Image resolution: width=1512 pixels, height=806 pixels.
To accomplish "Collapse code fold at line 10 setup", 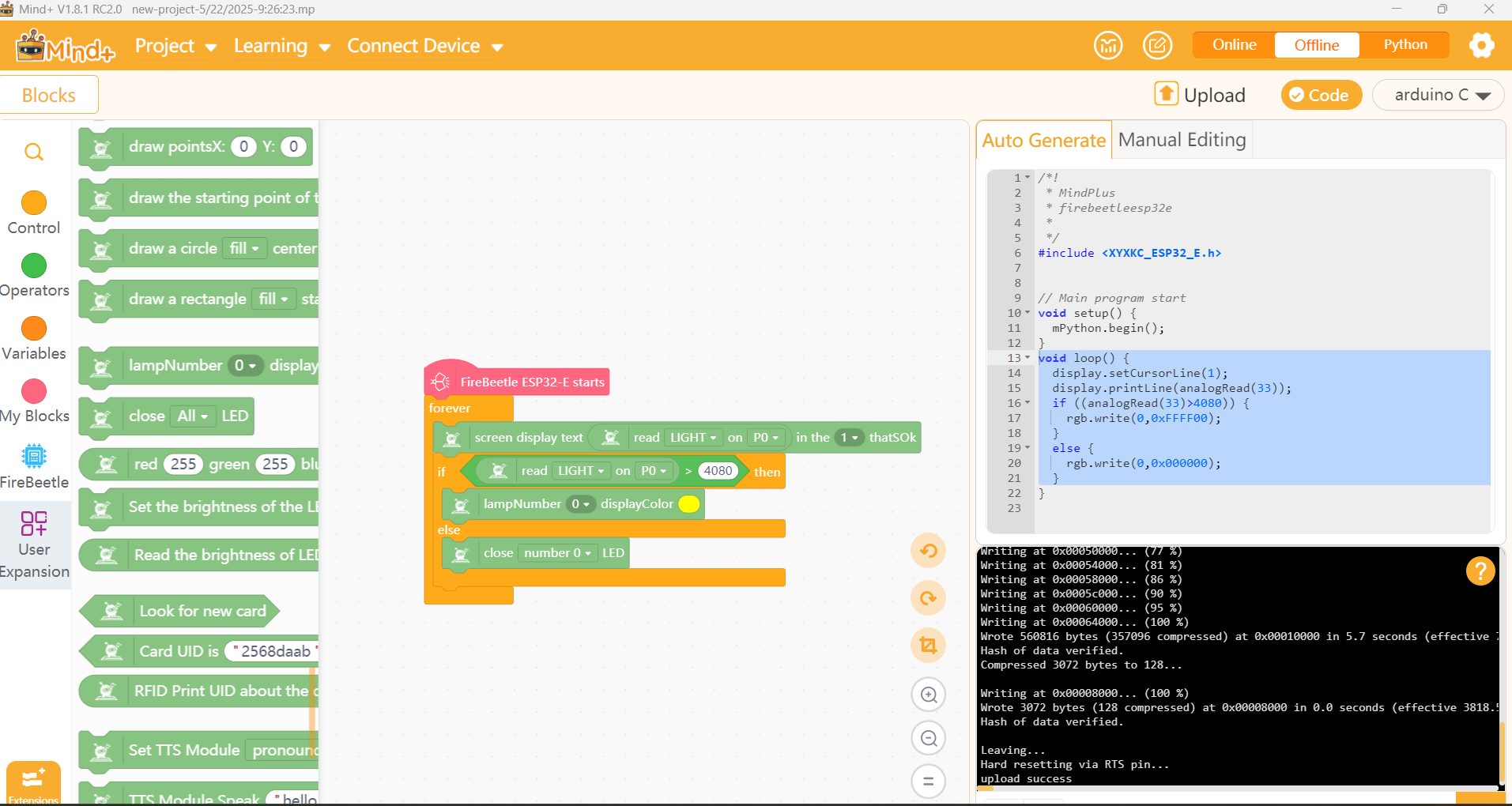I will [1027, 313].
